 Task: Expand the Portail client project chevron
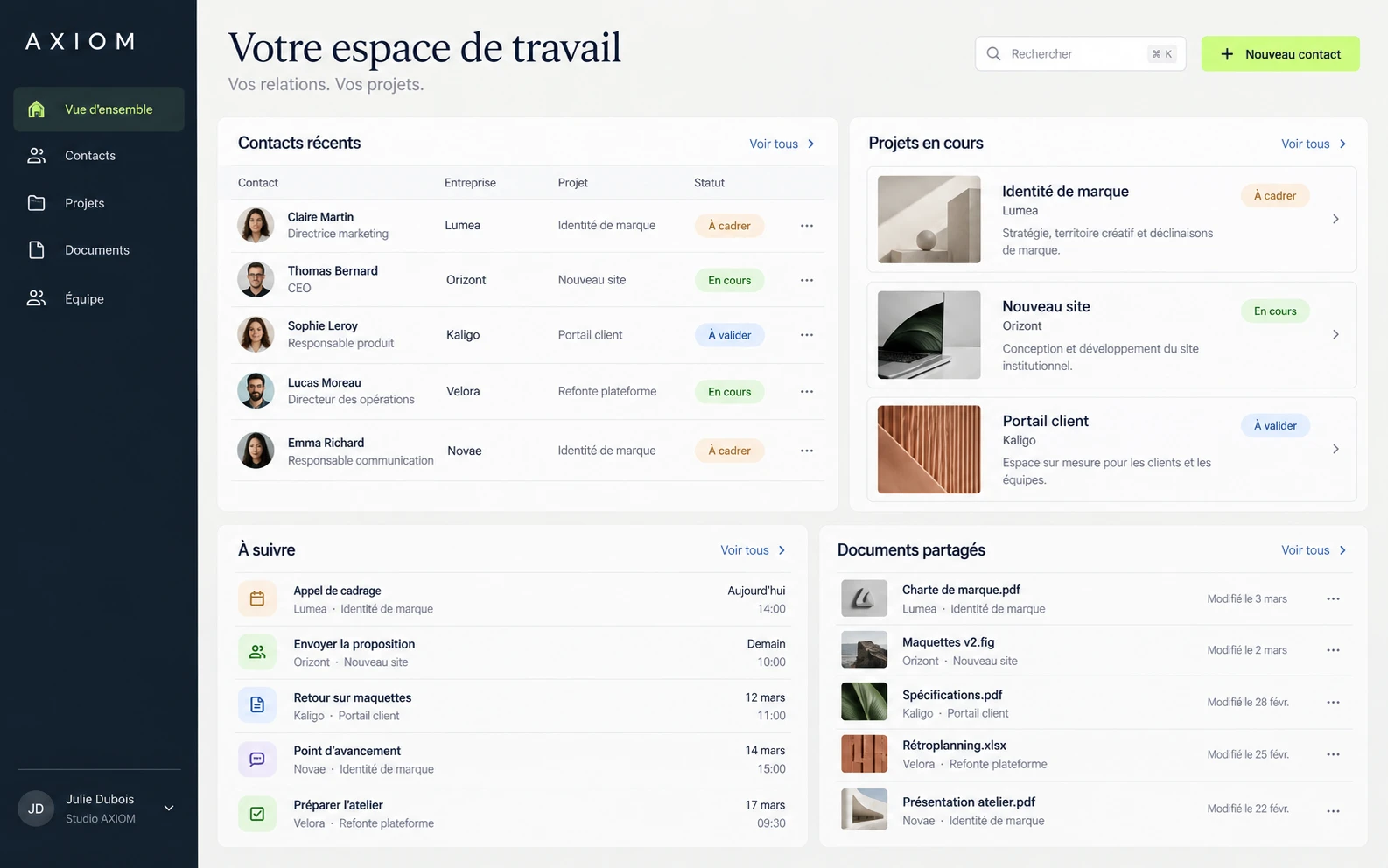coord(1335,449)
